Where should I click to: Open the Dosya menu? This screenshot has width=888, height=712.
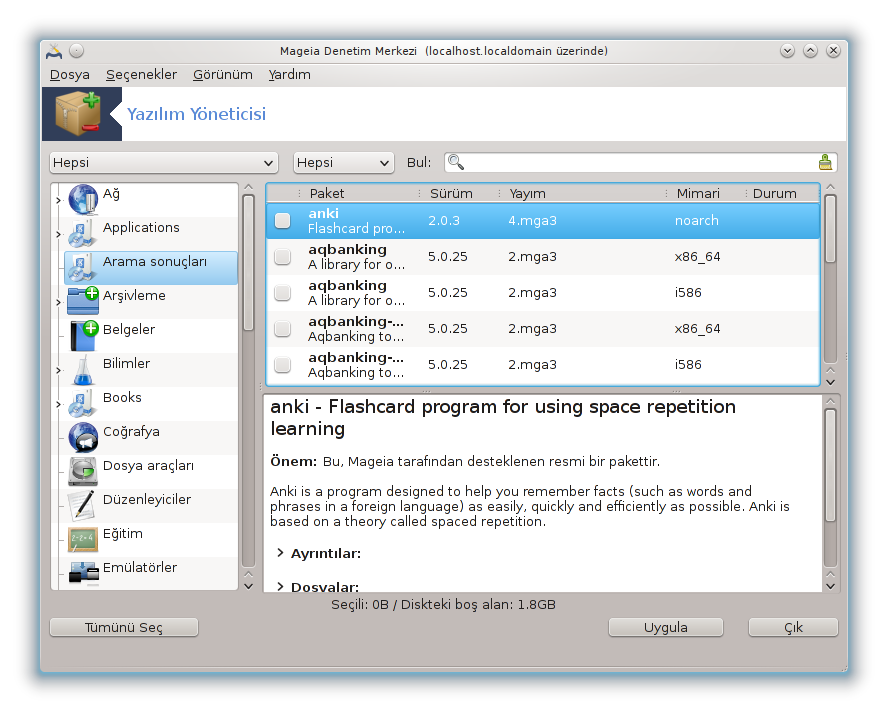[70, 75]
